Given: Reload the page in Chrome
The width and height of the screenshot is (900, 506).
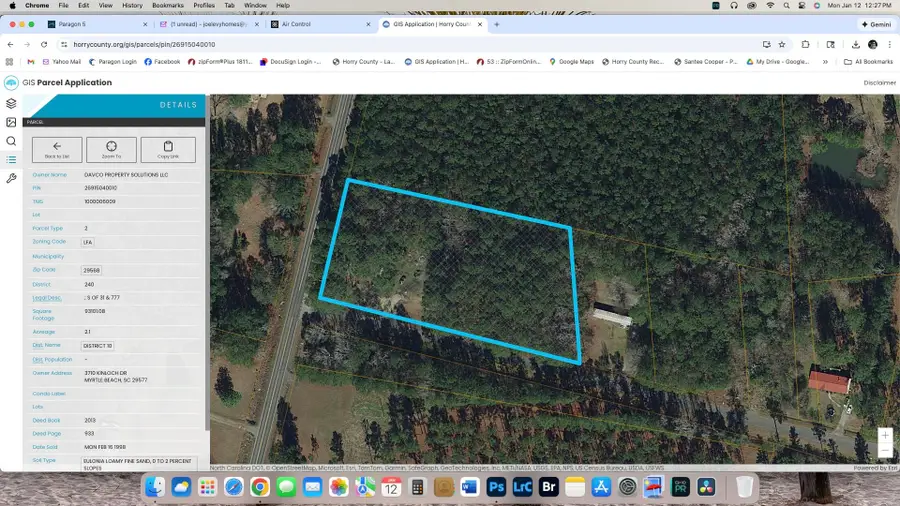Looking at the screenshot, I should coord(44,44).
